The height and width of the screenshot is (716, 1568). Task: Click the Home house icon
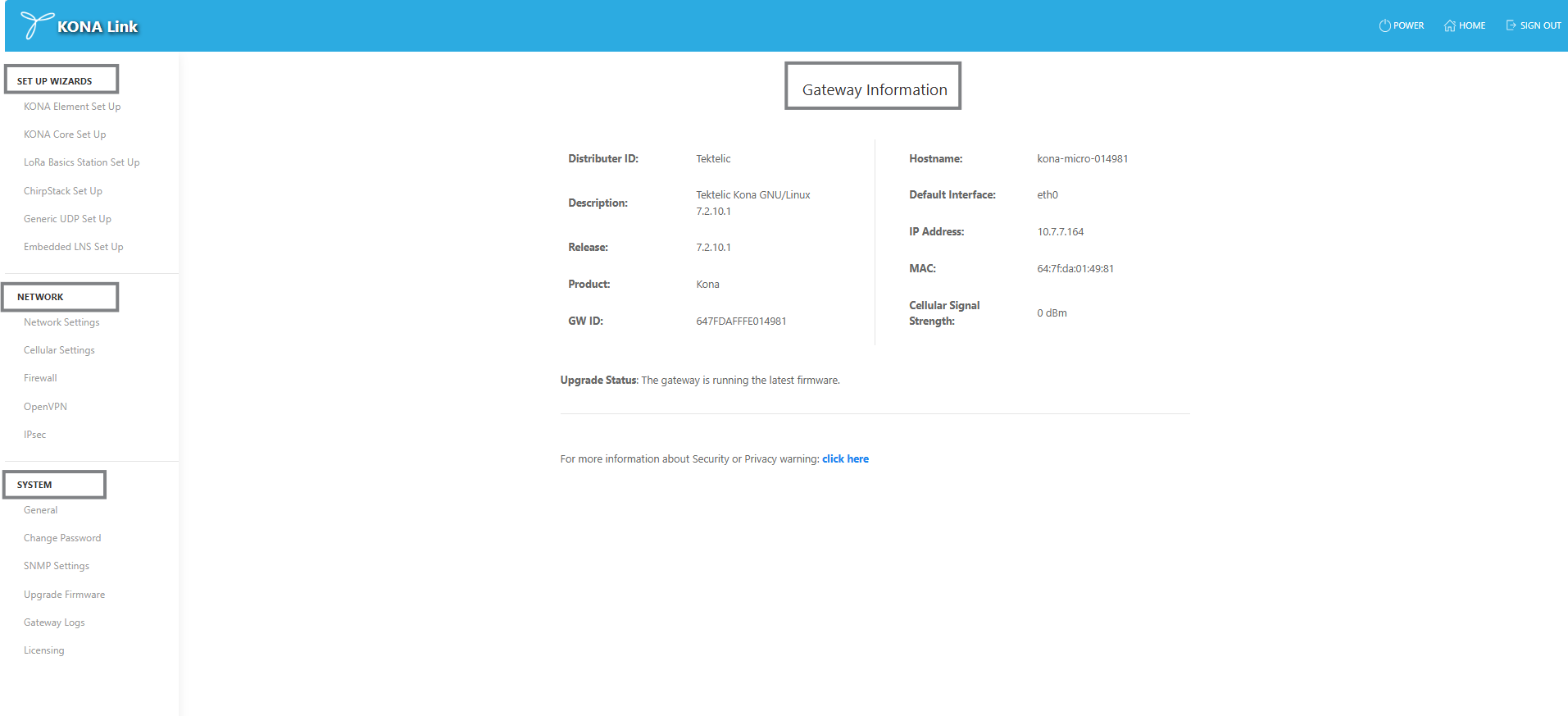coord(1450,25)
